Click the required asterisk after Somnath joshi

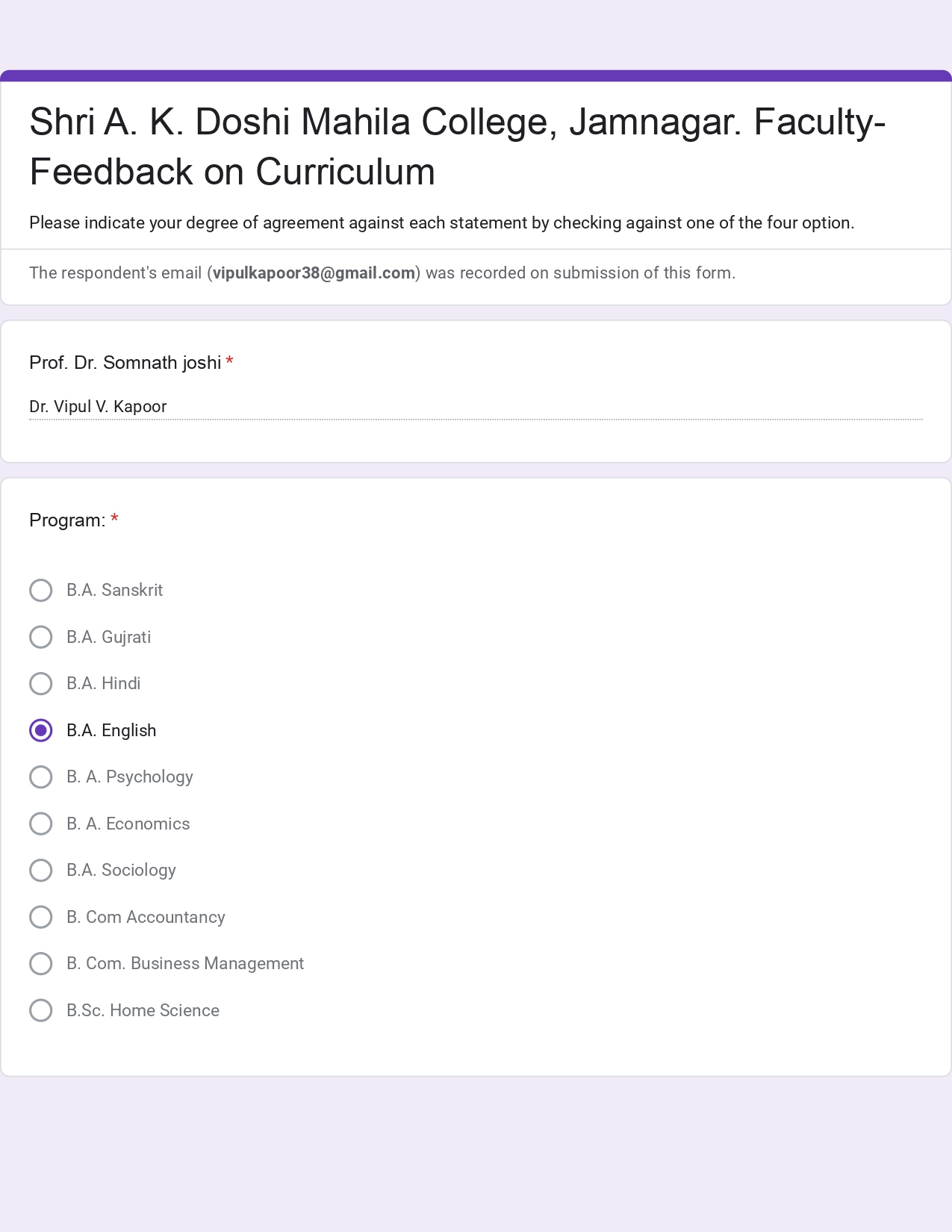tap(230, 361)
